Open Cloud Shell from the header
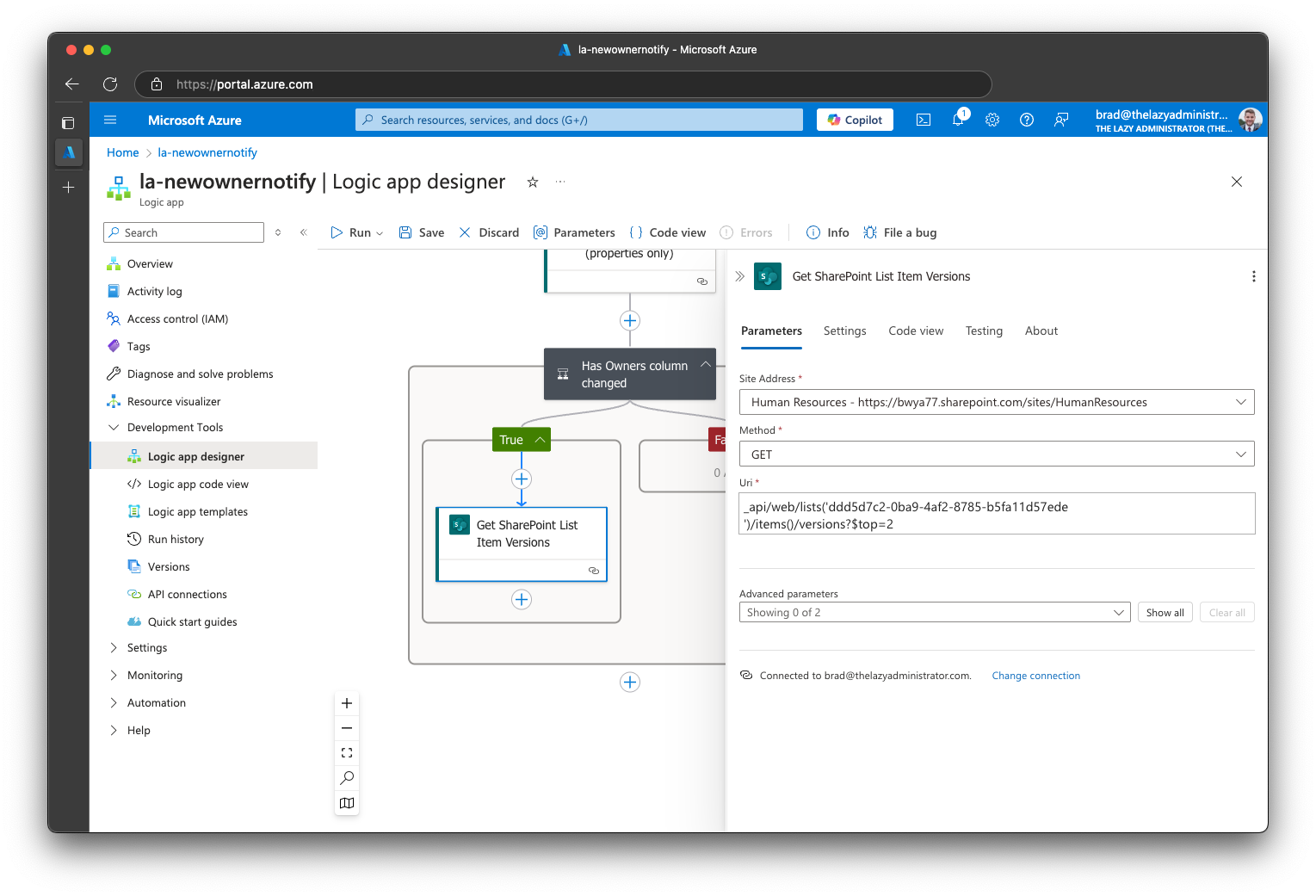This screenshot has width=1316, height=896. [x=924, y=120]
